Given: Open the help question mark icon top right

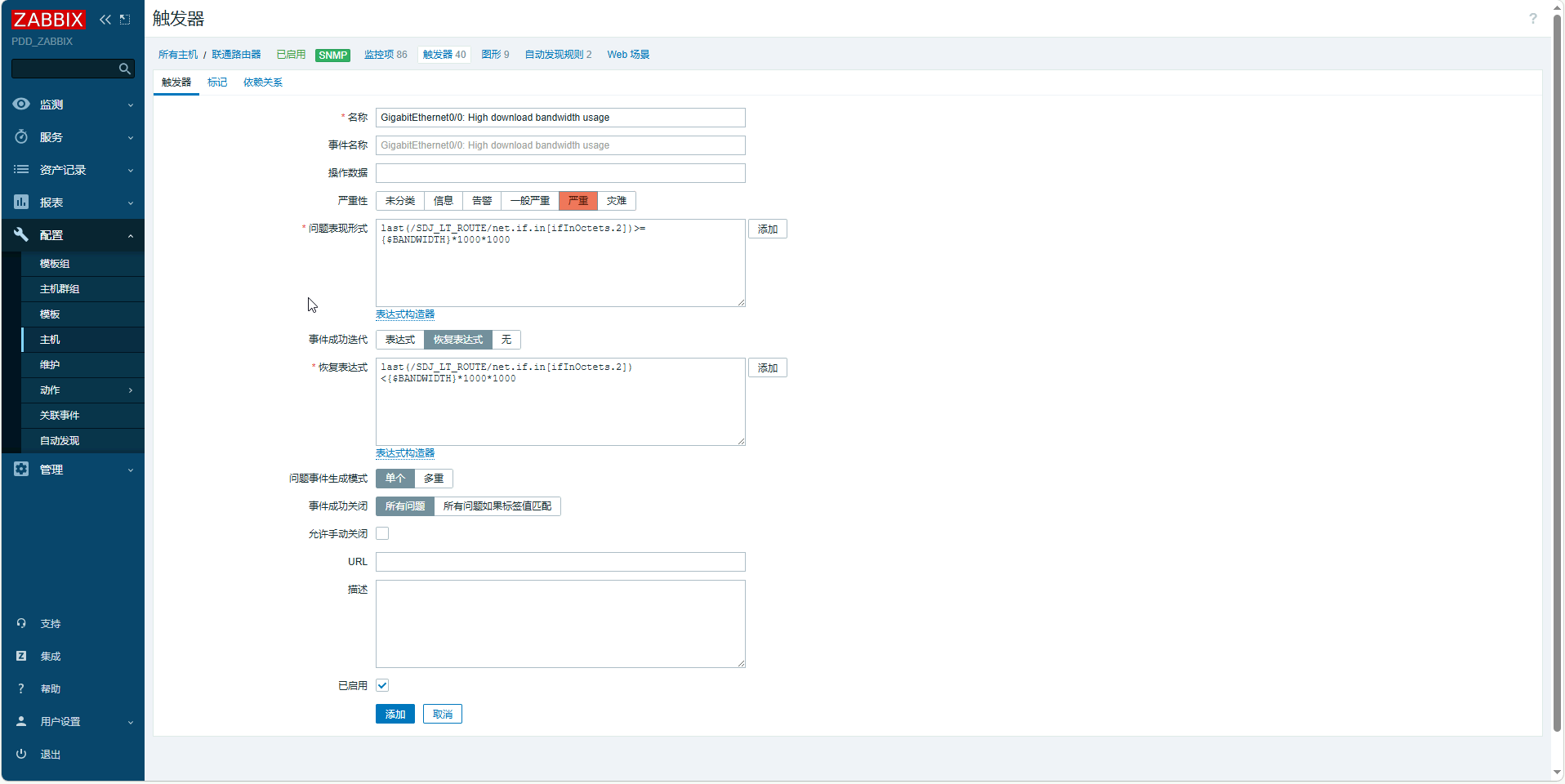Looking at the screenshot, I should [1532, 19].
